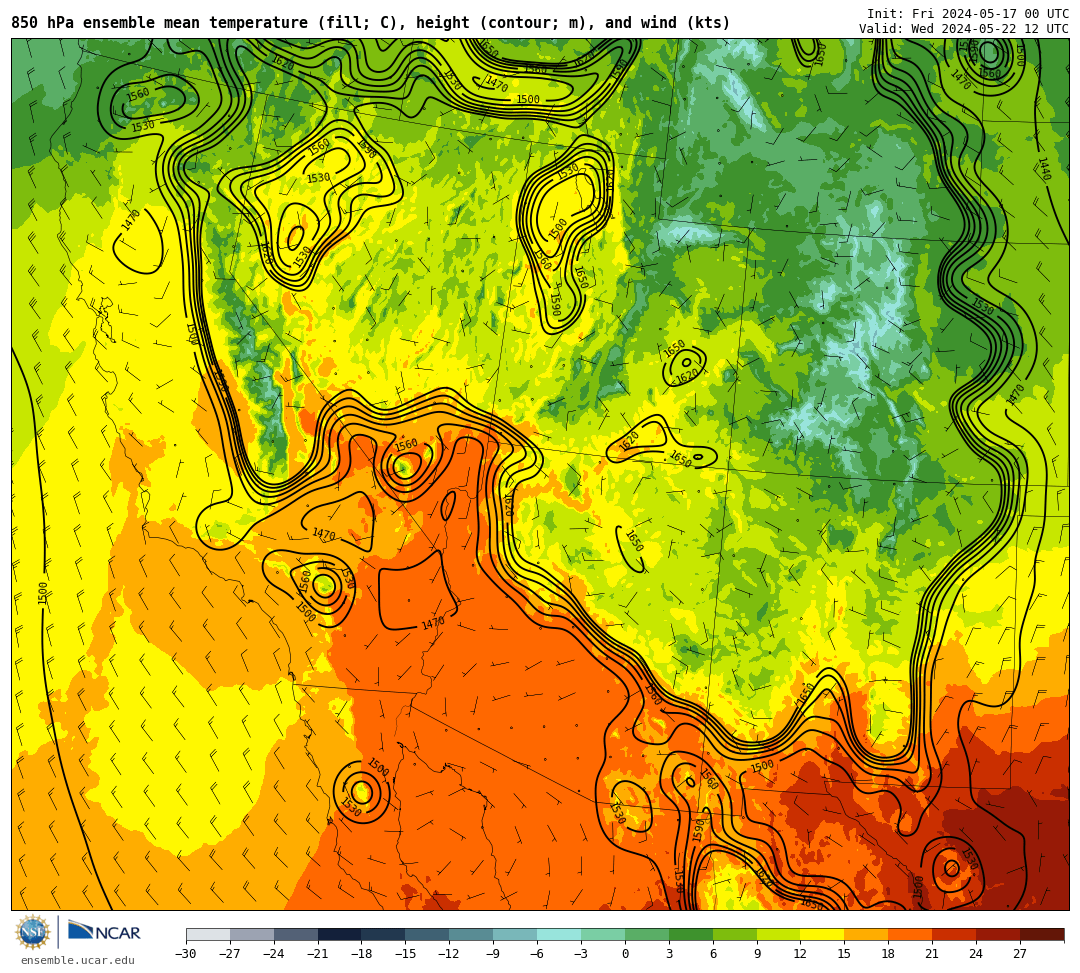Screen dimensions: 1080x973
Task: Pick the dark green swatch between 3 and 6
Action: point(691,934)
